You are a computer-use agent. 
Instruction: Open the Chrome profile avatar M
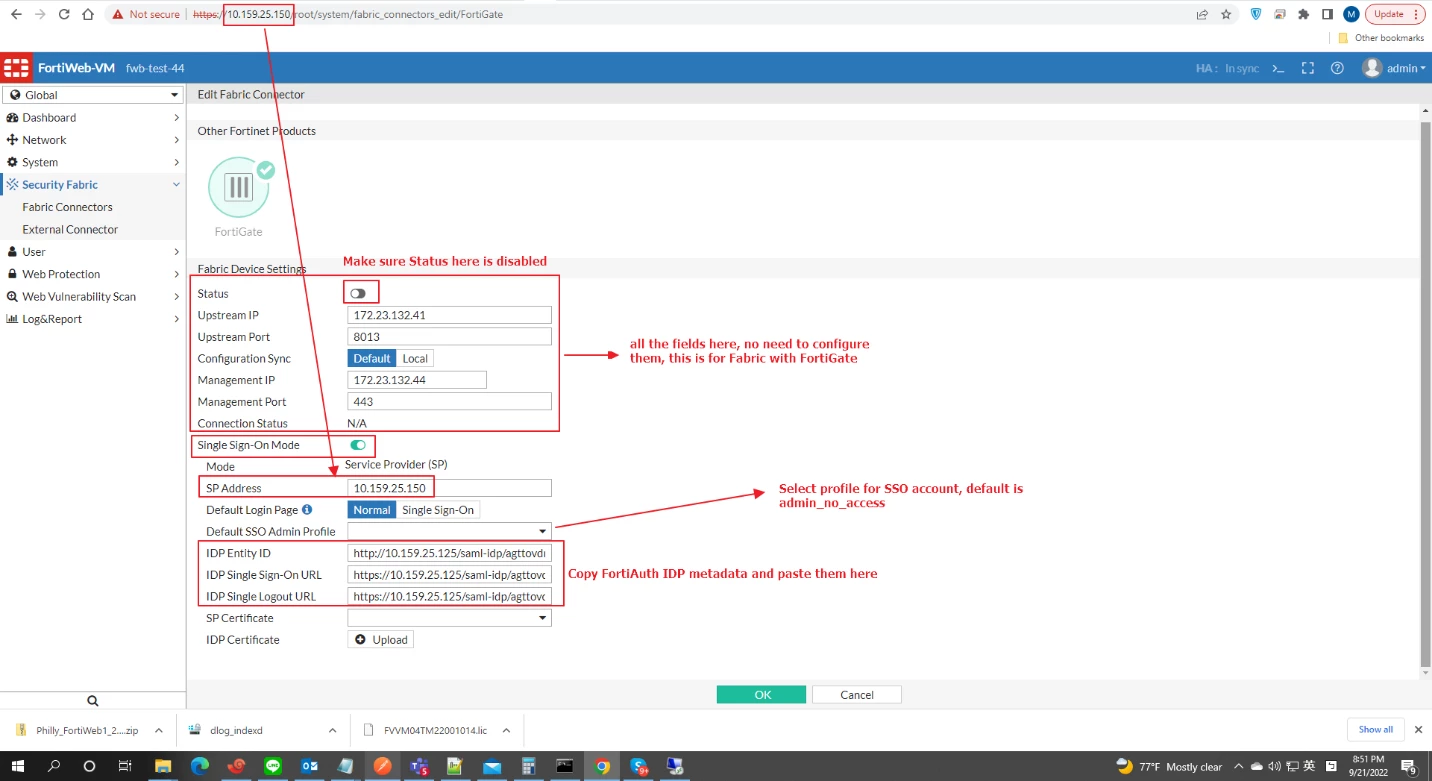coord(1351,14)
